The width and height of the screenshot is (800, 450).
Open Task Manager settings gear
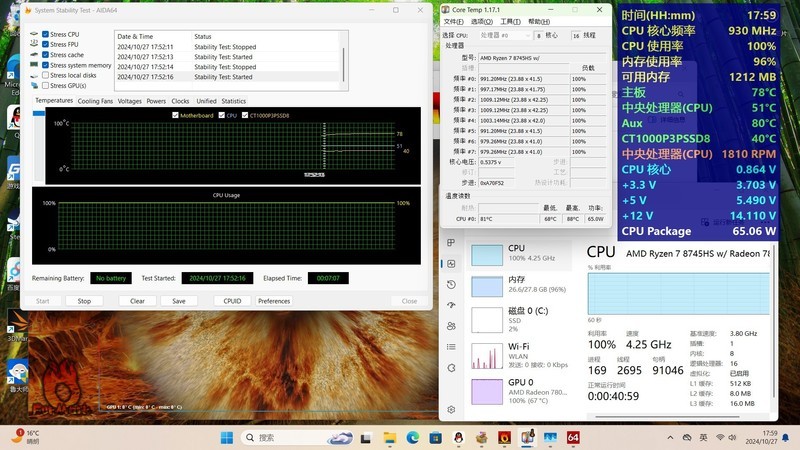pyautogui.click(x=451, y=410)
